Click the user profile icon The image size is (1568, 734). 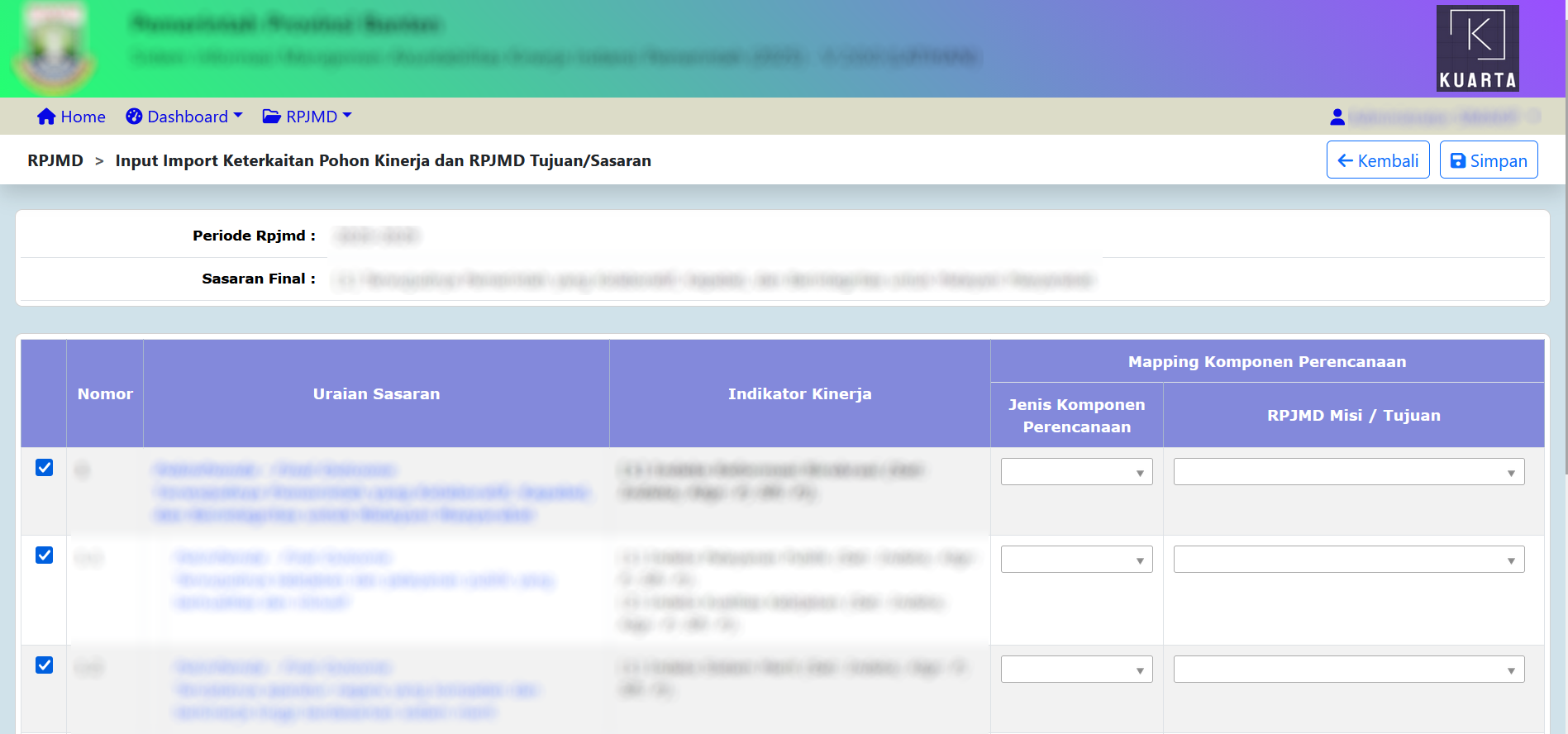pyautogui.click(x=1337, y=117)
